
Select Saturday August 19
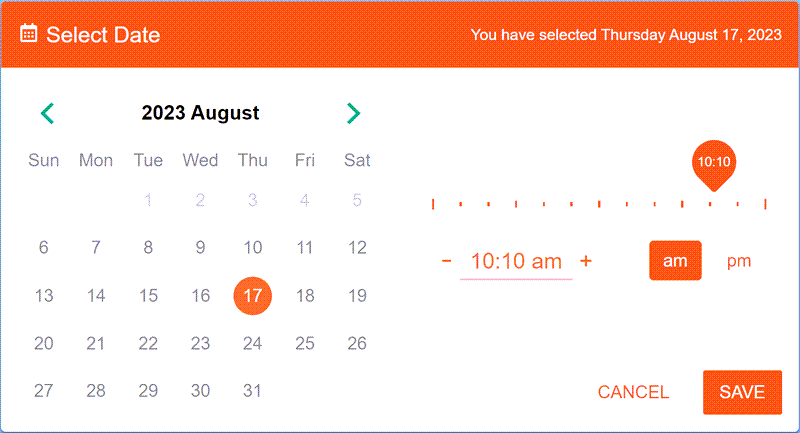click(357, 295)
